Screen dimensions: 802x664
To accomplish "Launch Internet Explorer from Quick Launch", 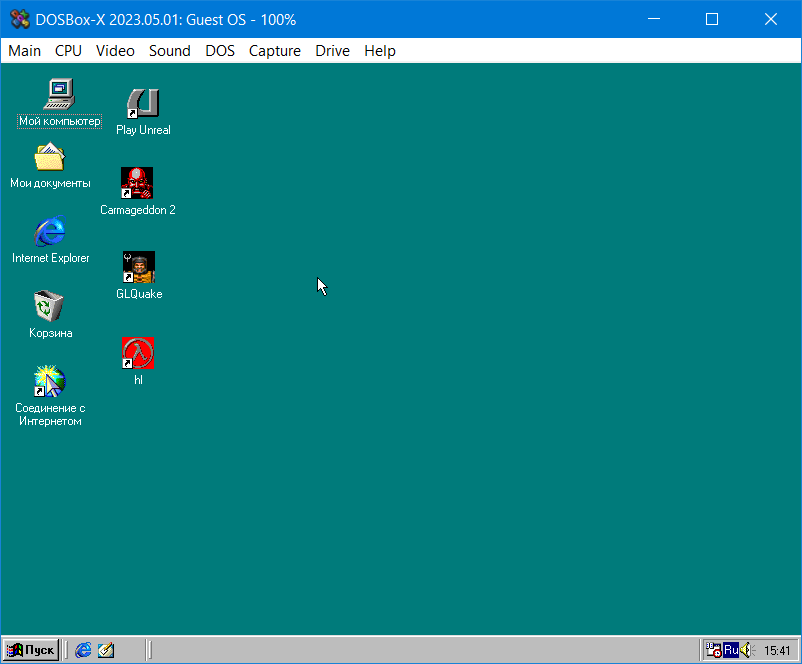I will tap(83, 649).
